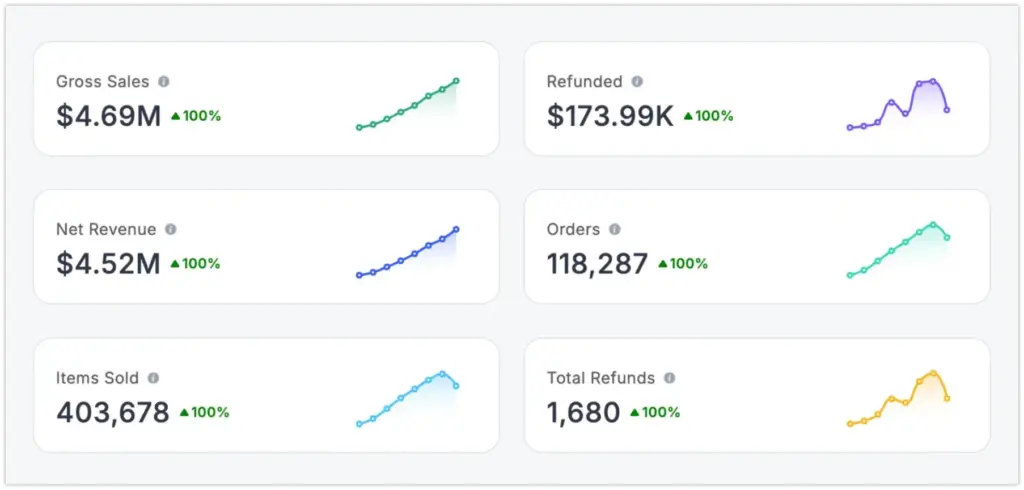1024x490 pixels.
Task: Open the Net Revenue info tooltip icon
Action: point(171,230)
